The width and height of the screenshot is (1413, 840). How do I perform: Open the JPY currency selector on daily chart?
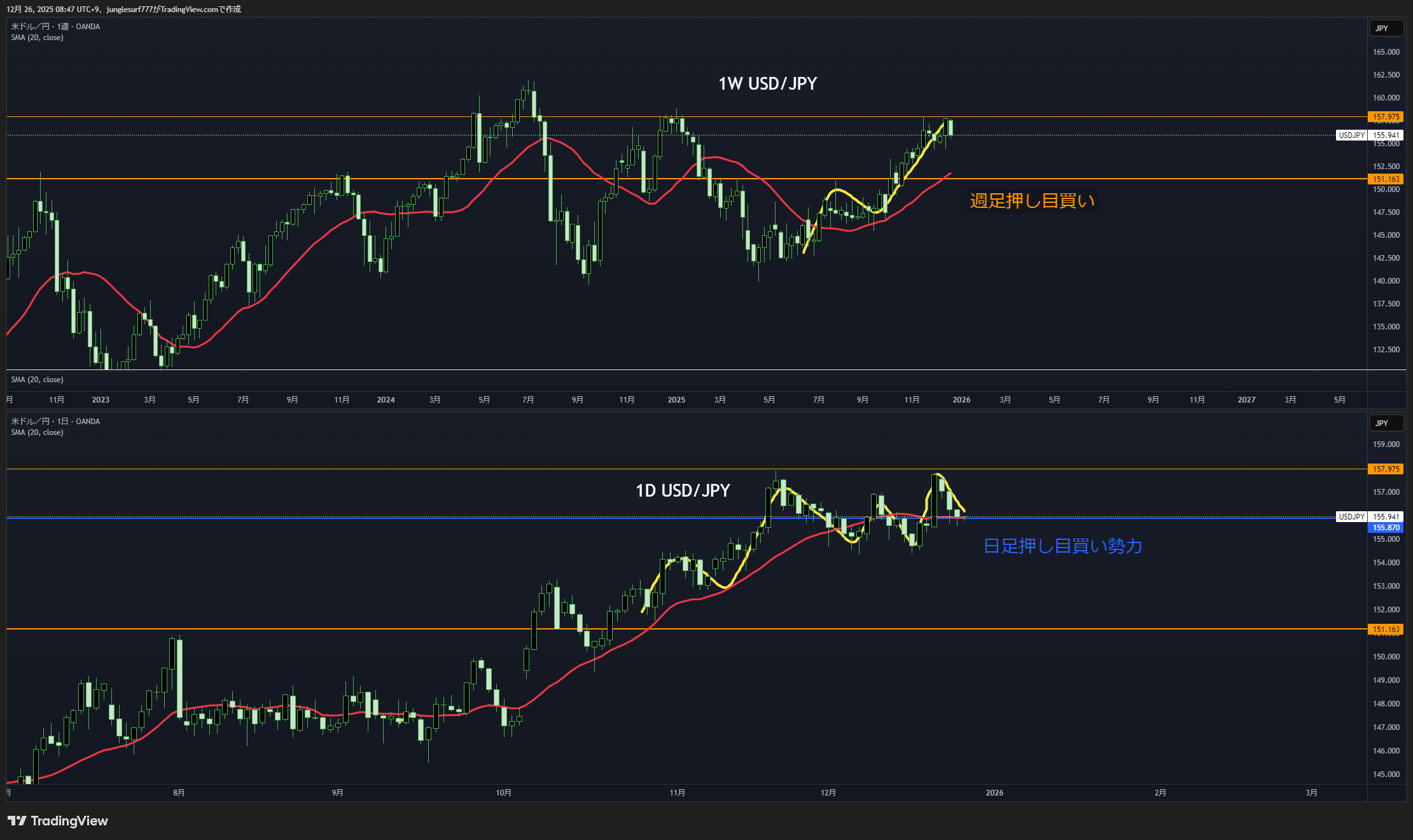click(1386, 423)
